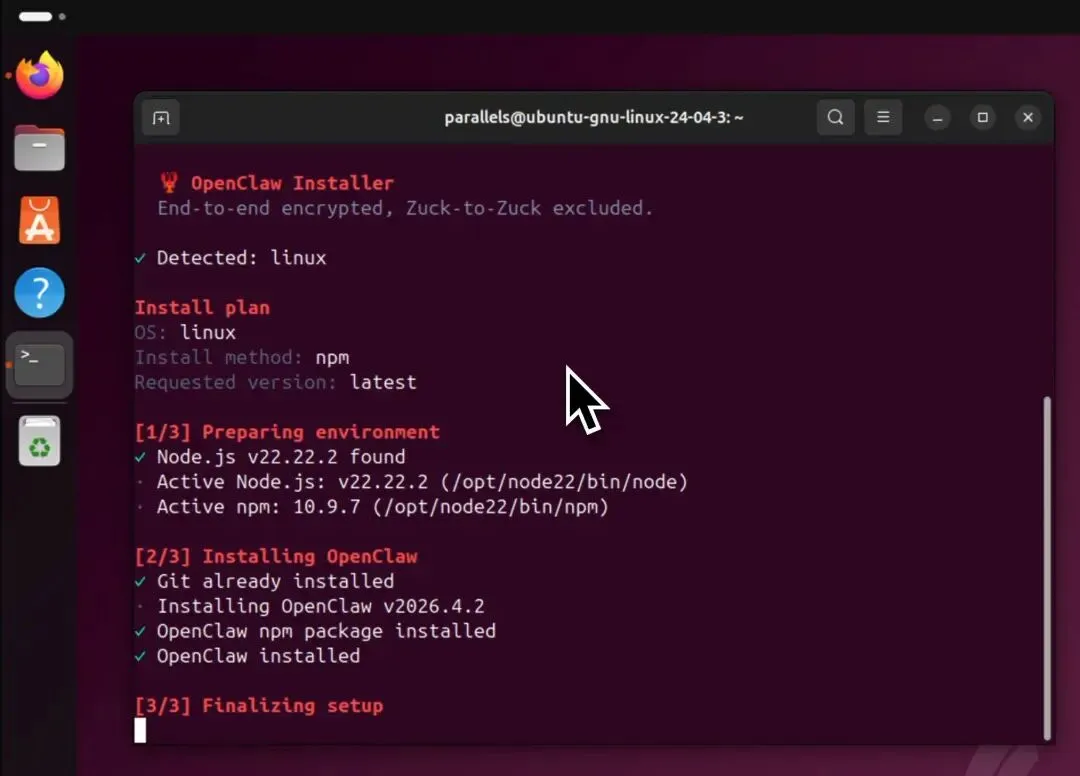Click "End-to-end encrypted, Zuck-to-Zuck excluded." line

point(405,208)
